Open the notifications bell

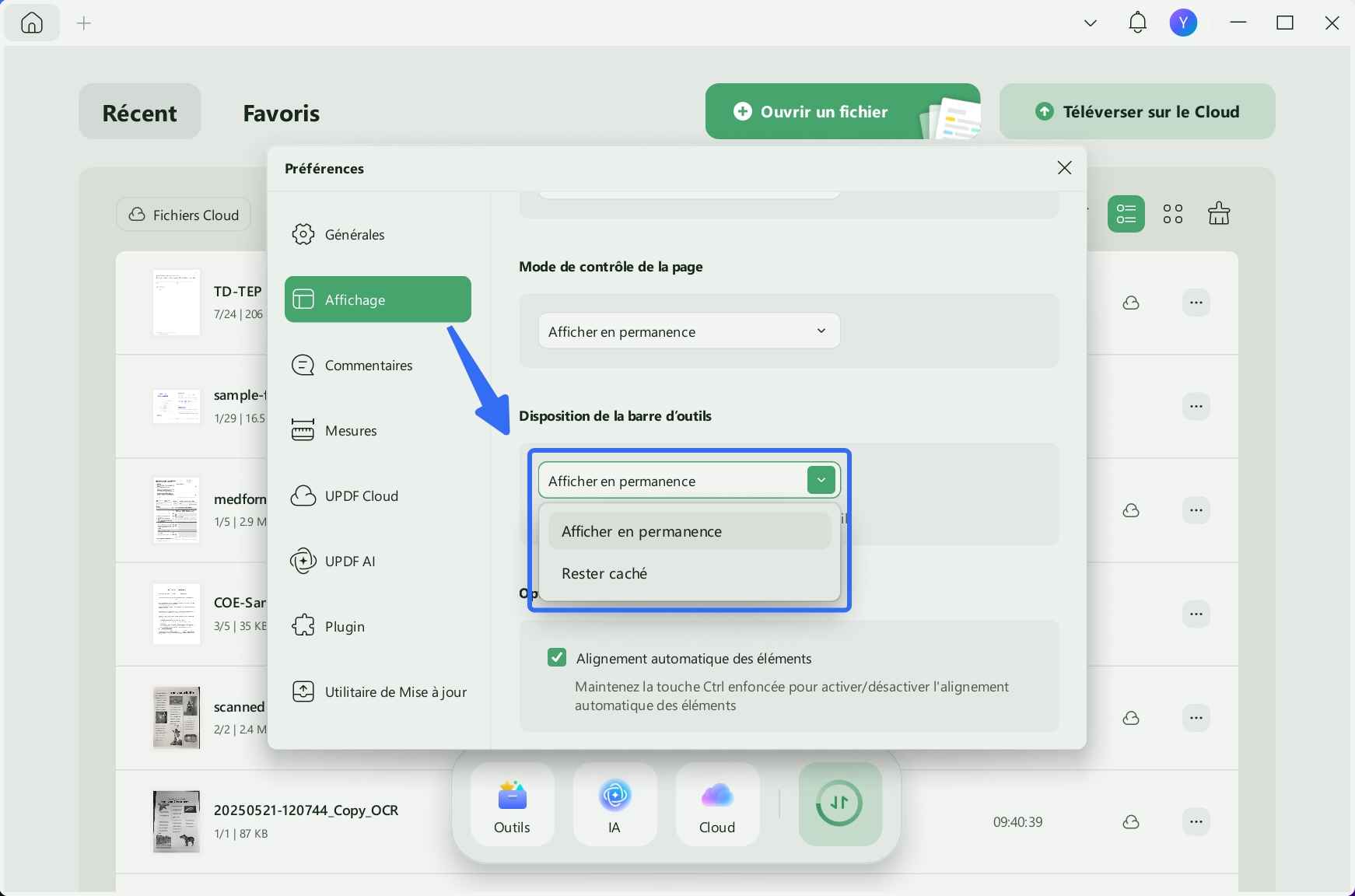tap(1137, 23)
